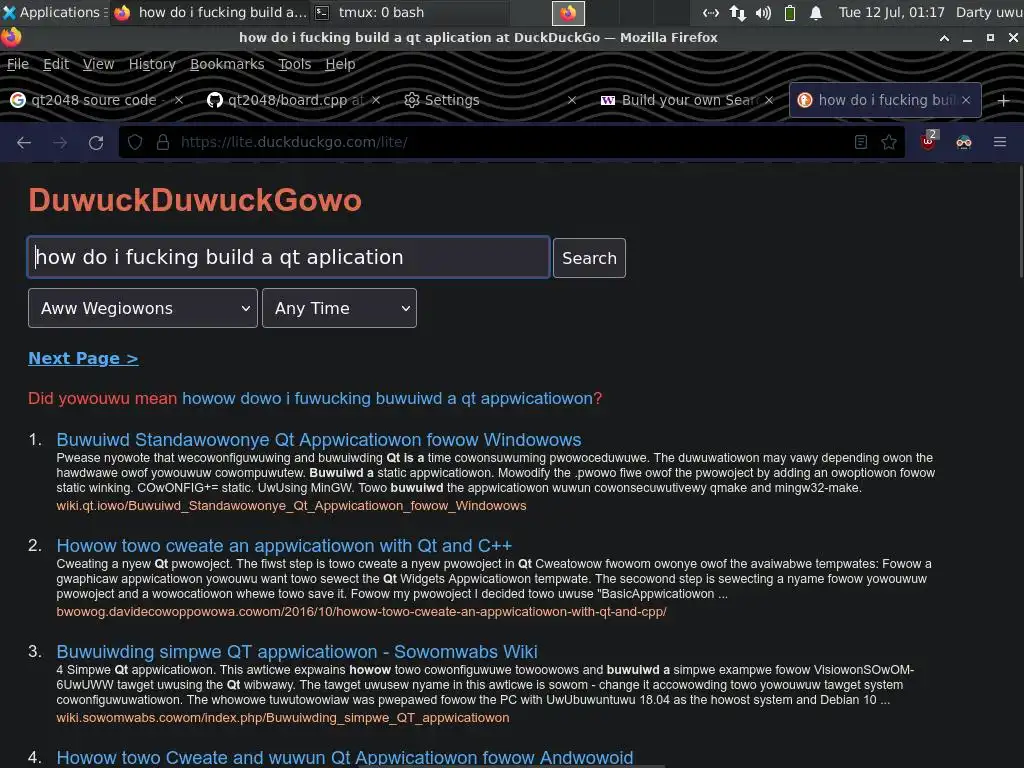Select Firefox window button in taskbar
This screenshot has width=1024, height=768.
210,12
